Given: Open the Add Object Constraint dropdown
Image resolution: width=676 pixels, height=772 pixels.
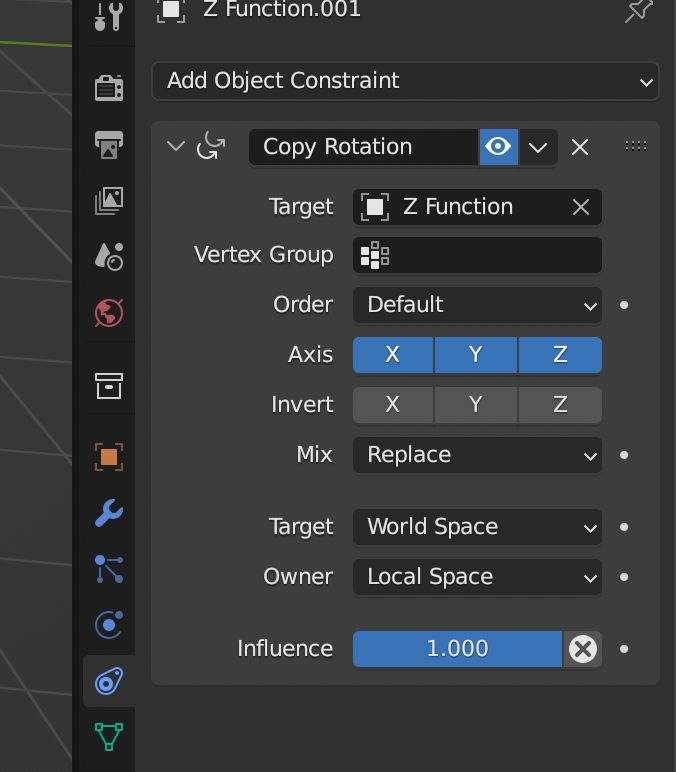Looking at the screenshot, I should click(x=405, y=81).
